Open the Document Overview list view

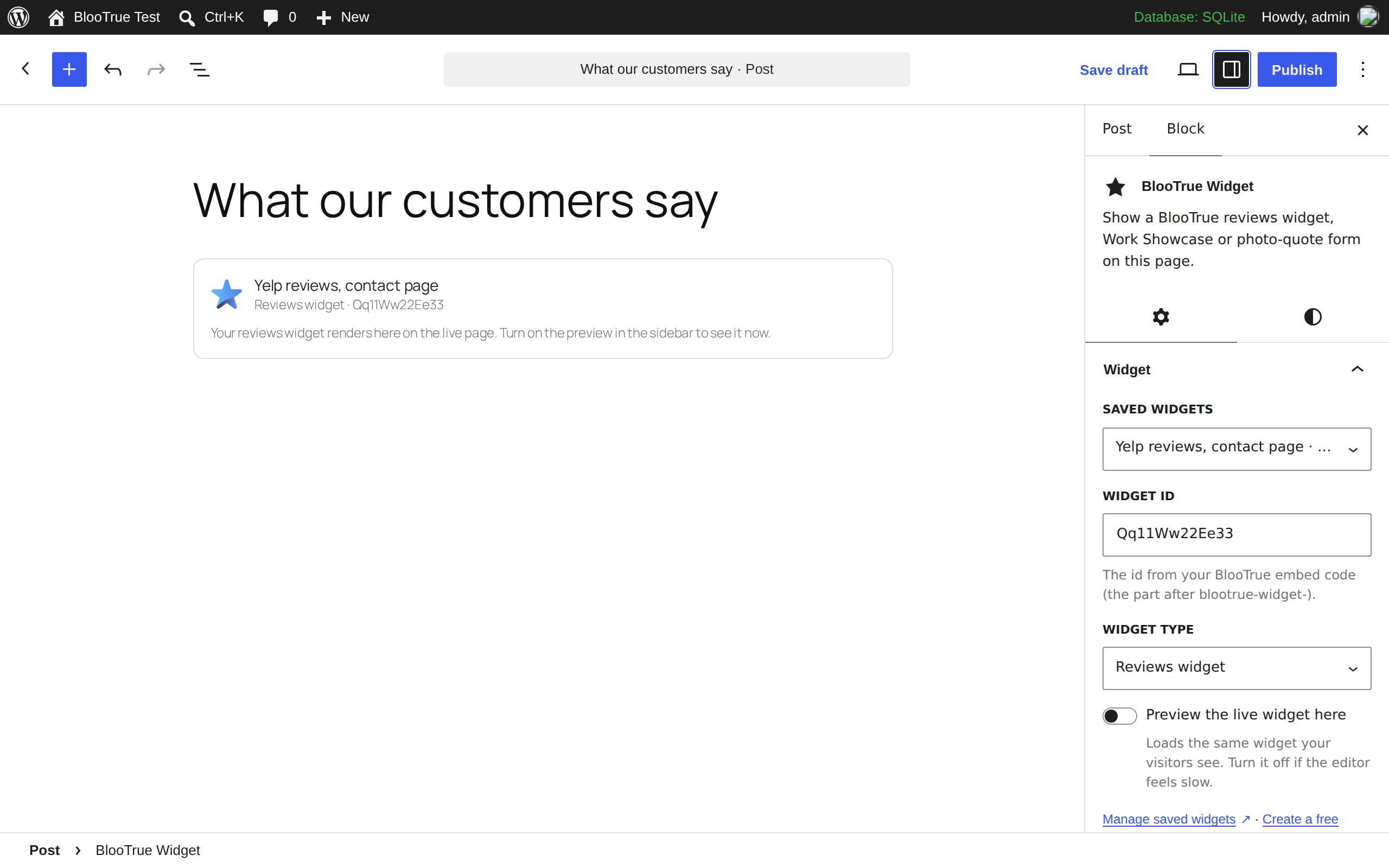199,69
